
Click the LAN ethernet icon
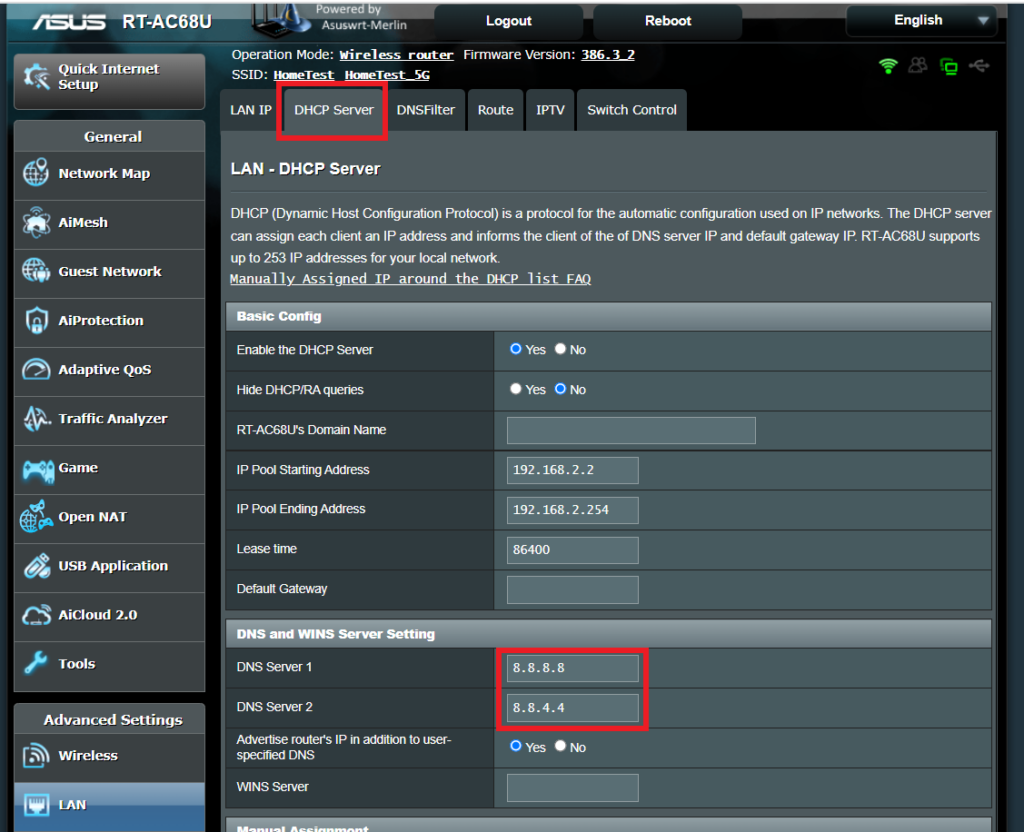pos(37,805)
